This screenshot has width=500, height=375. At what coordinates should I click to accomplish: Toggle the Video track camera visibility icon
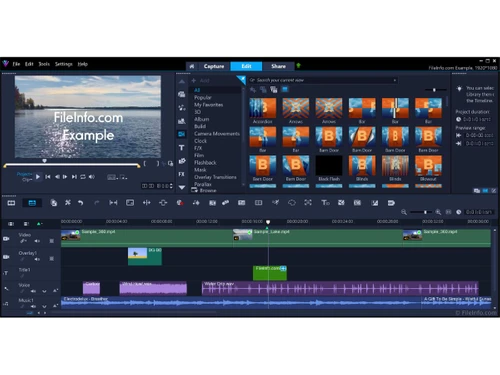click(6, 239)
